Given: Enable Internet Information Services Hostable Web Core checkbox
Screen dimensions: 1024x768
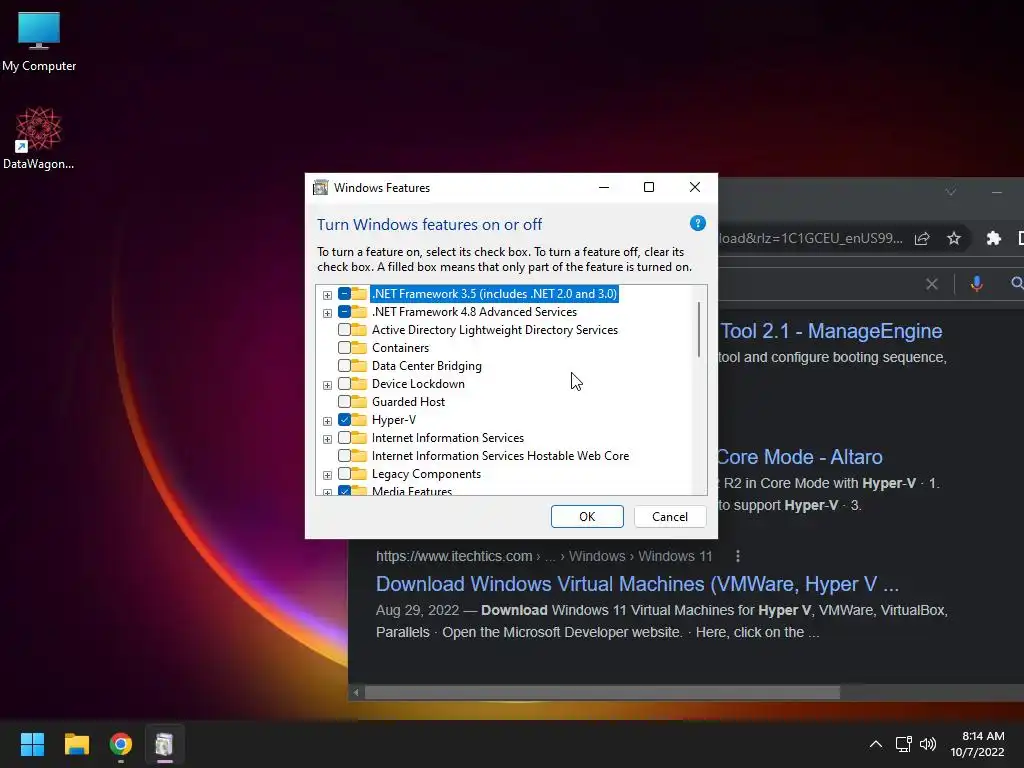Looking at the screenshot, I should (x=344, y=455).
